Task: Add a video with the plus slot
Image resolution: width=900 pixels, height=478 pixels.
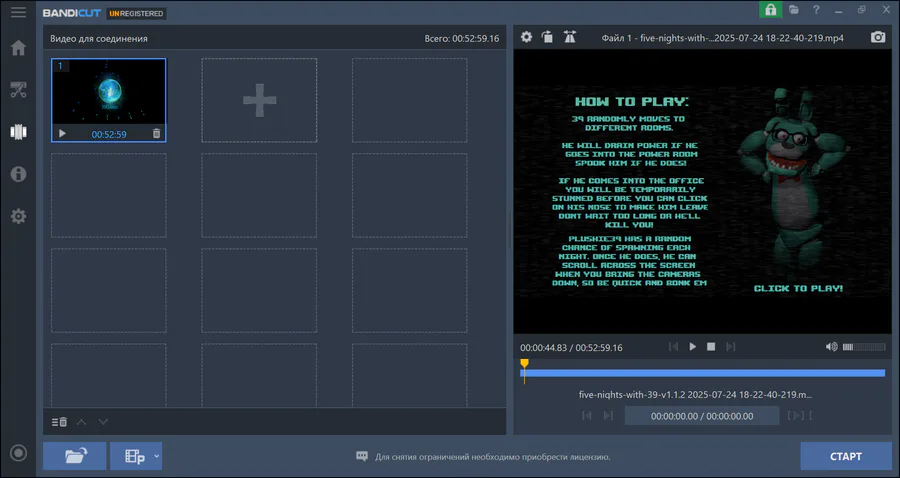Action: 259,100
